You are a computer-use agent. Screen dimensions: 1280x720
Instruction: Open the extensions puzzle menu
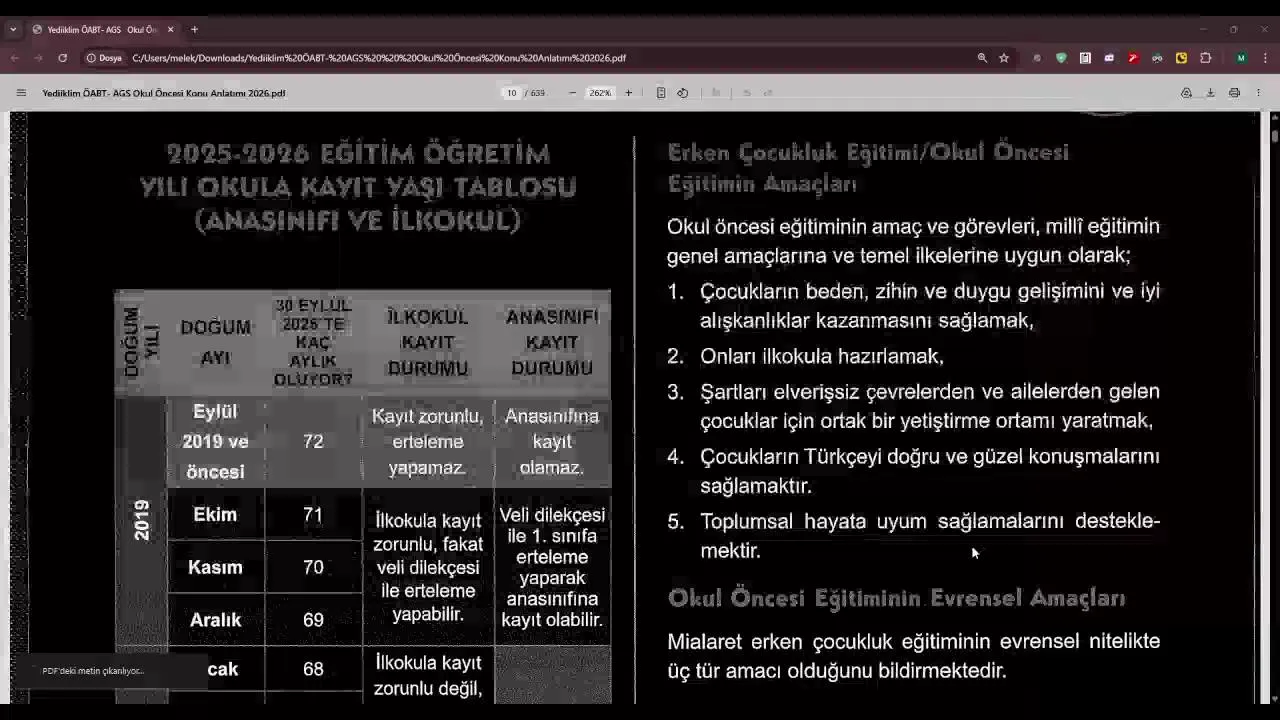(x=1206, y=58)
